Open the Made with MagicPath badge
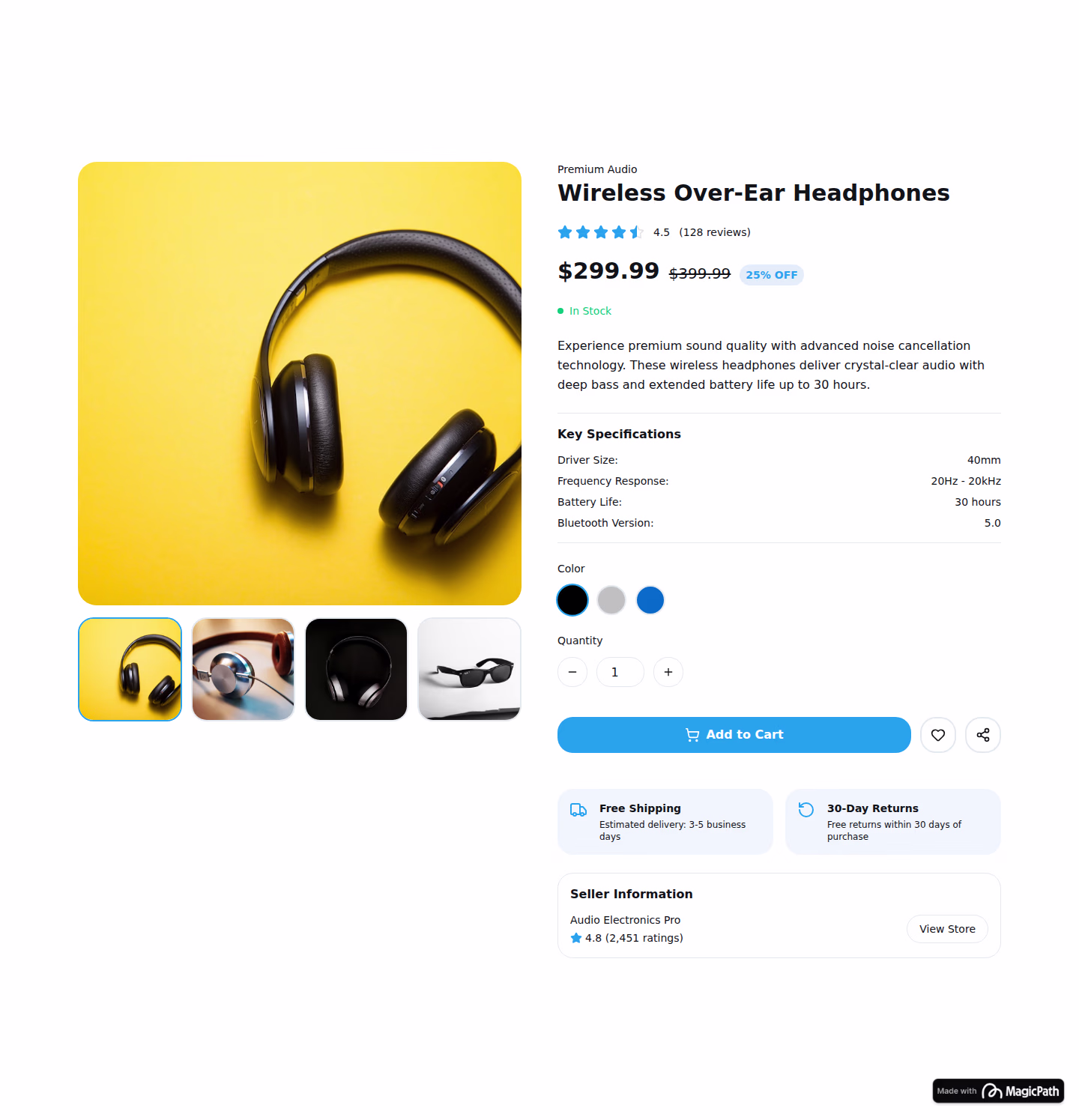Image resolution: width=1079 pixels, height=1120 pixels. pyautogui.click(x=998, y=1091)
